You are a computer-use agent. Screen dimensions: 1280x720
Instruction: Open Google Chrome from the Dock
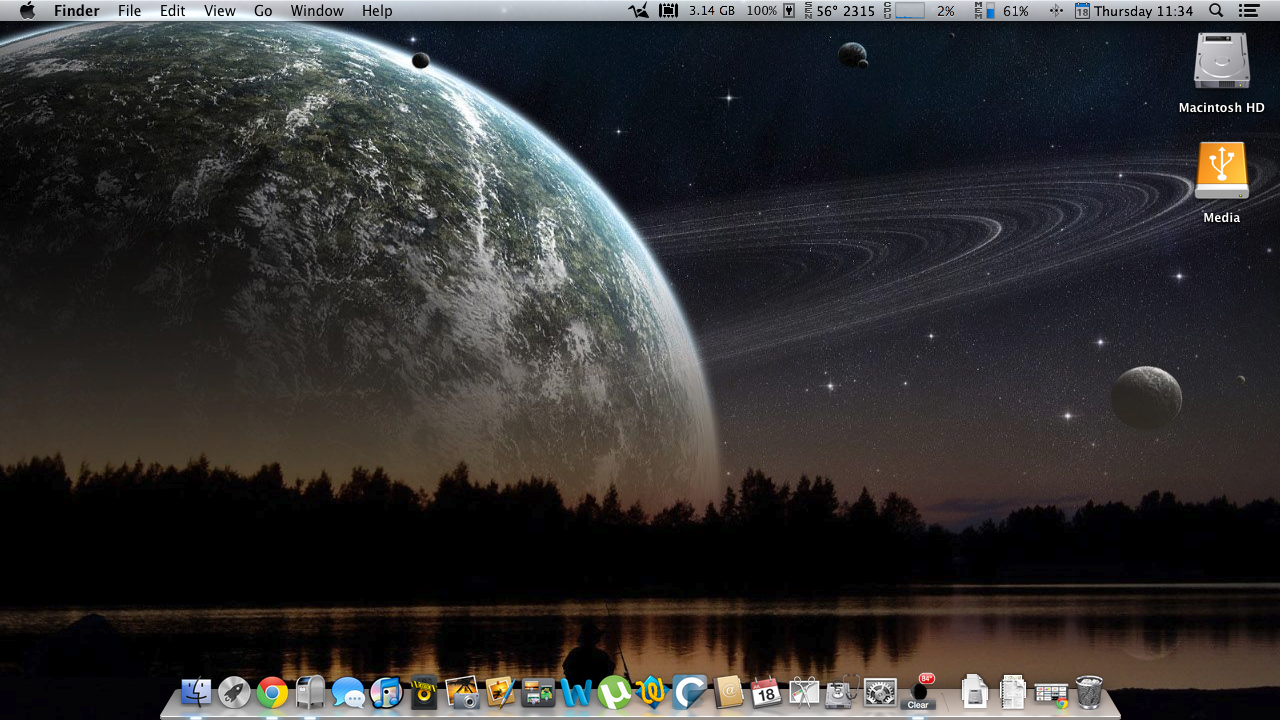click(x=272, y=692)
